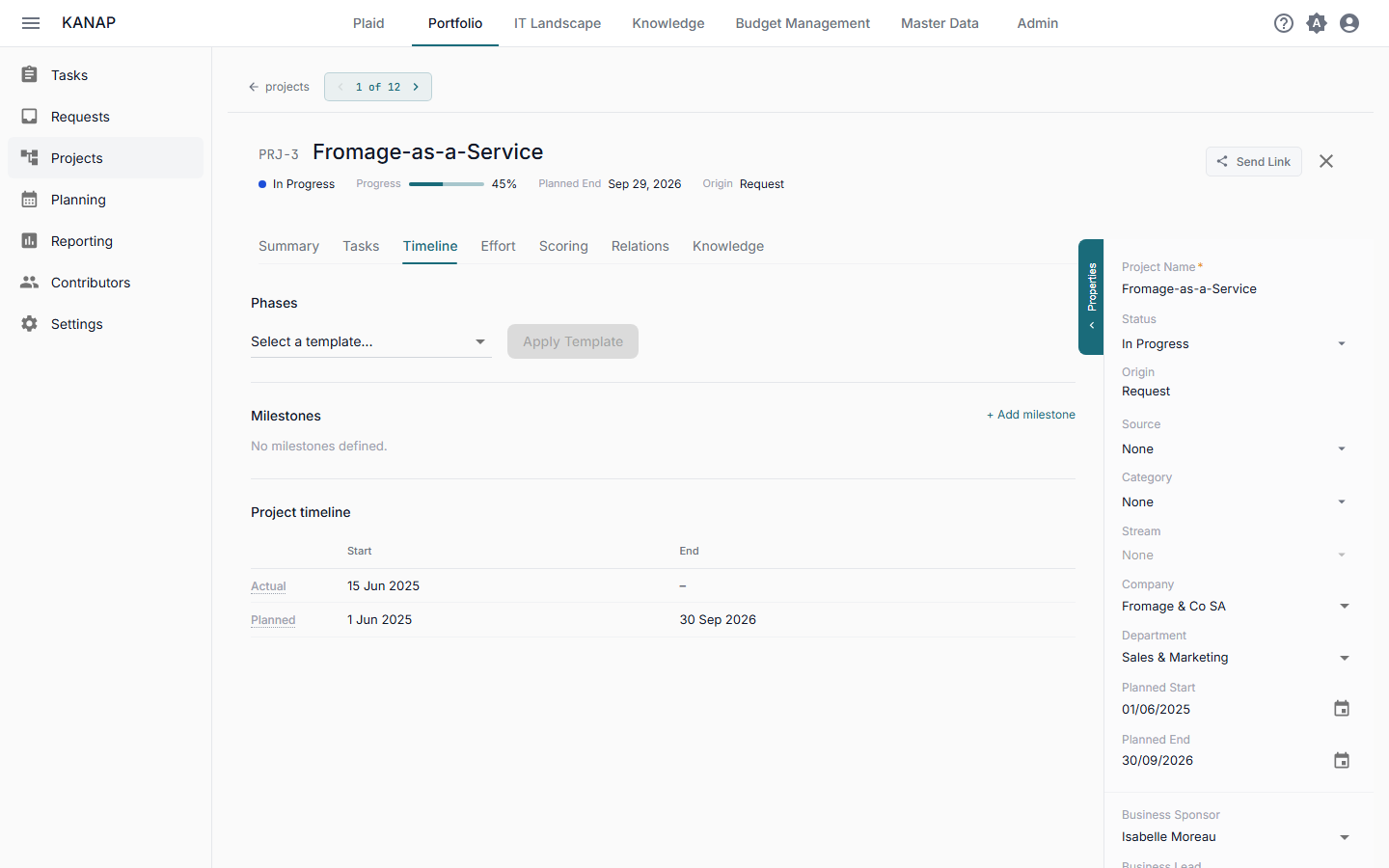Open Reporting in the sidebar
This screenshot has height=868, width=1389.
(x=106, y=241)
